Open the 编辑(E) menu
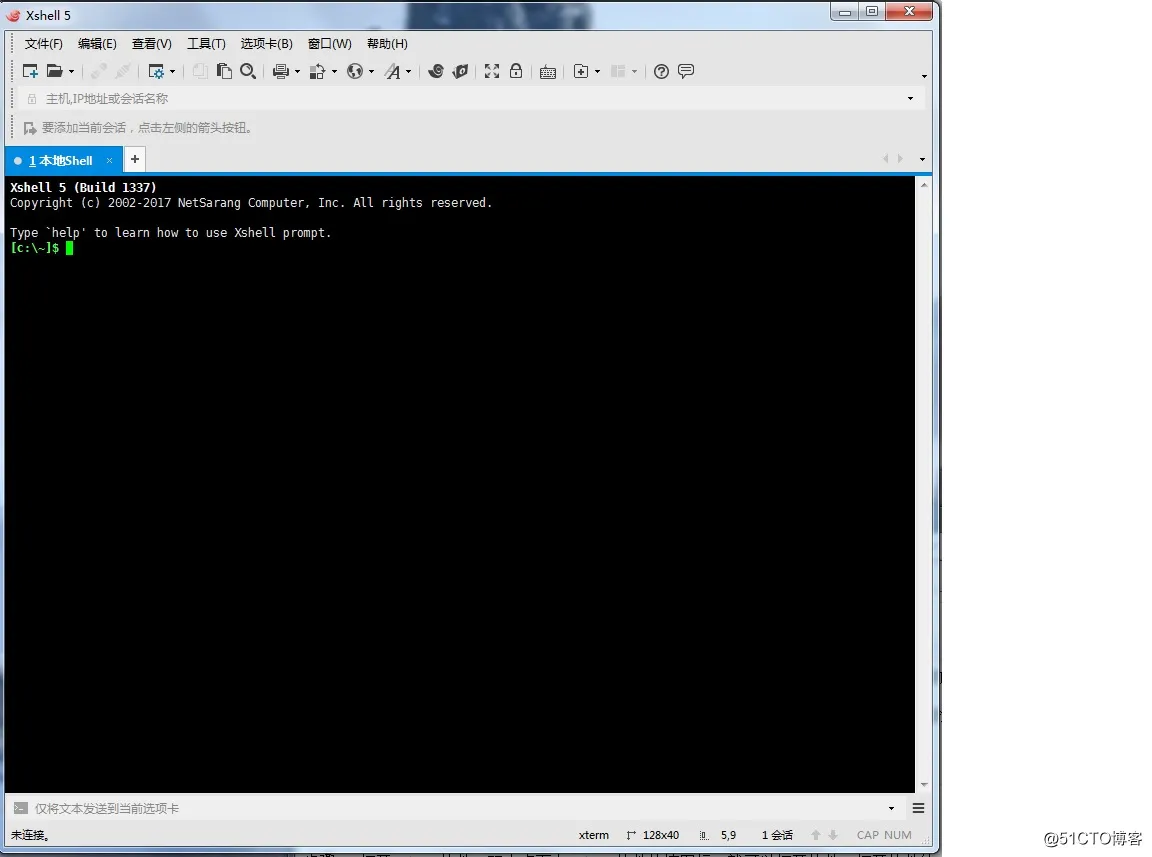The height and width of the screenshot is (857, 1152). click(x=97, y=44)
